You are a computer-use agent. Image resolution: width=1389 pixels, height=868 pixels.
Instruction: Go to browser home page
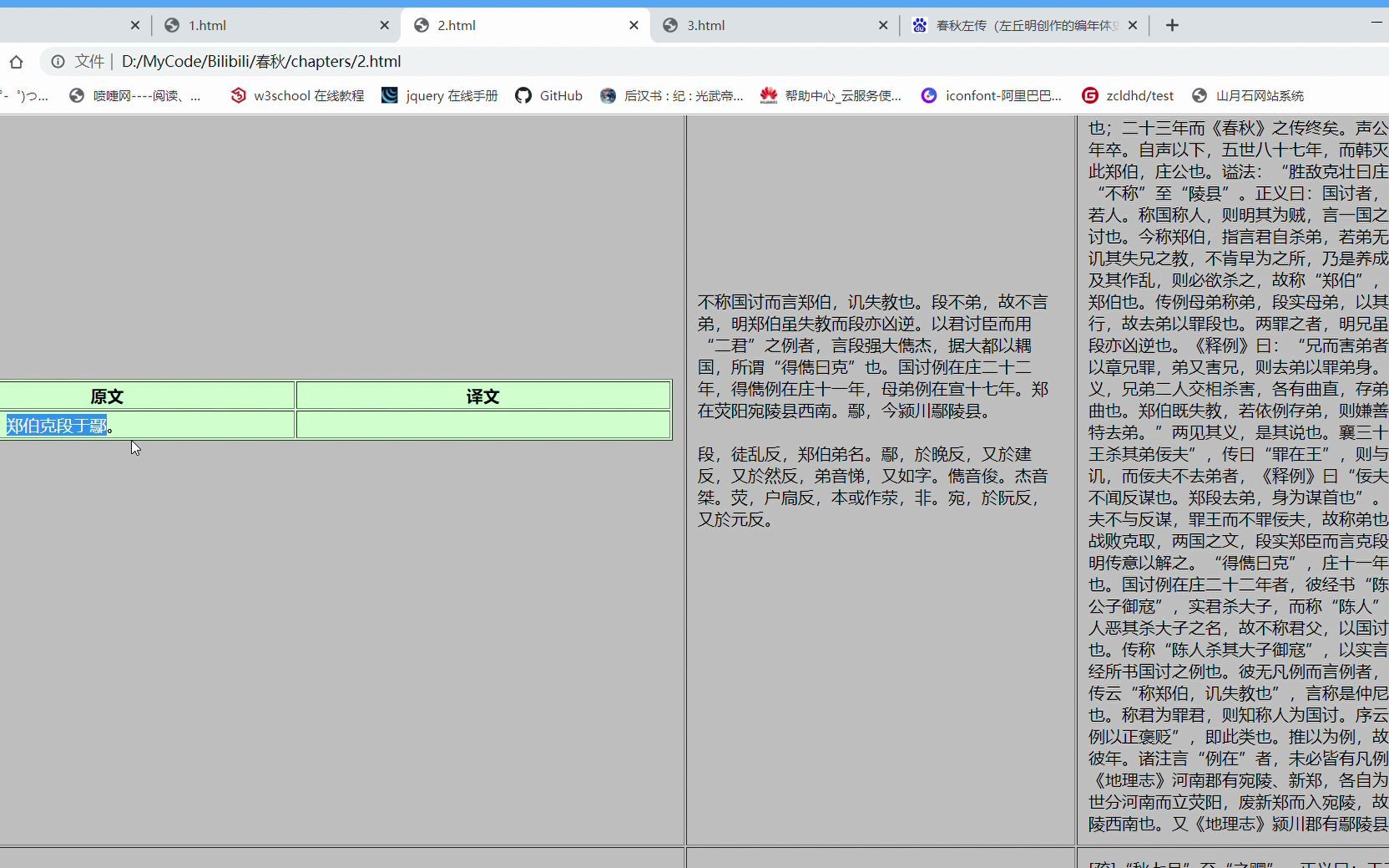click(16, 62)
